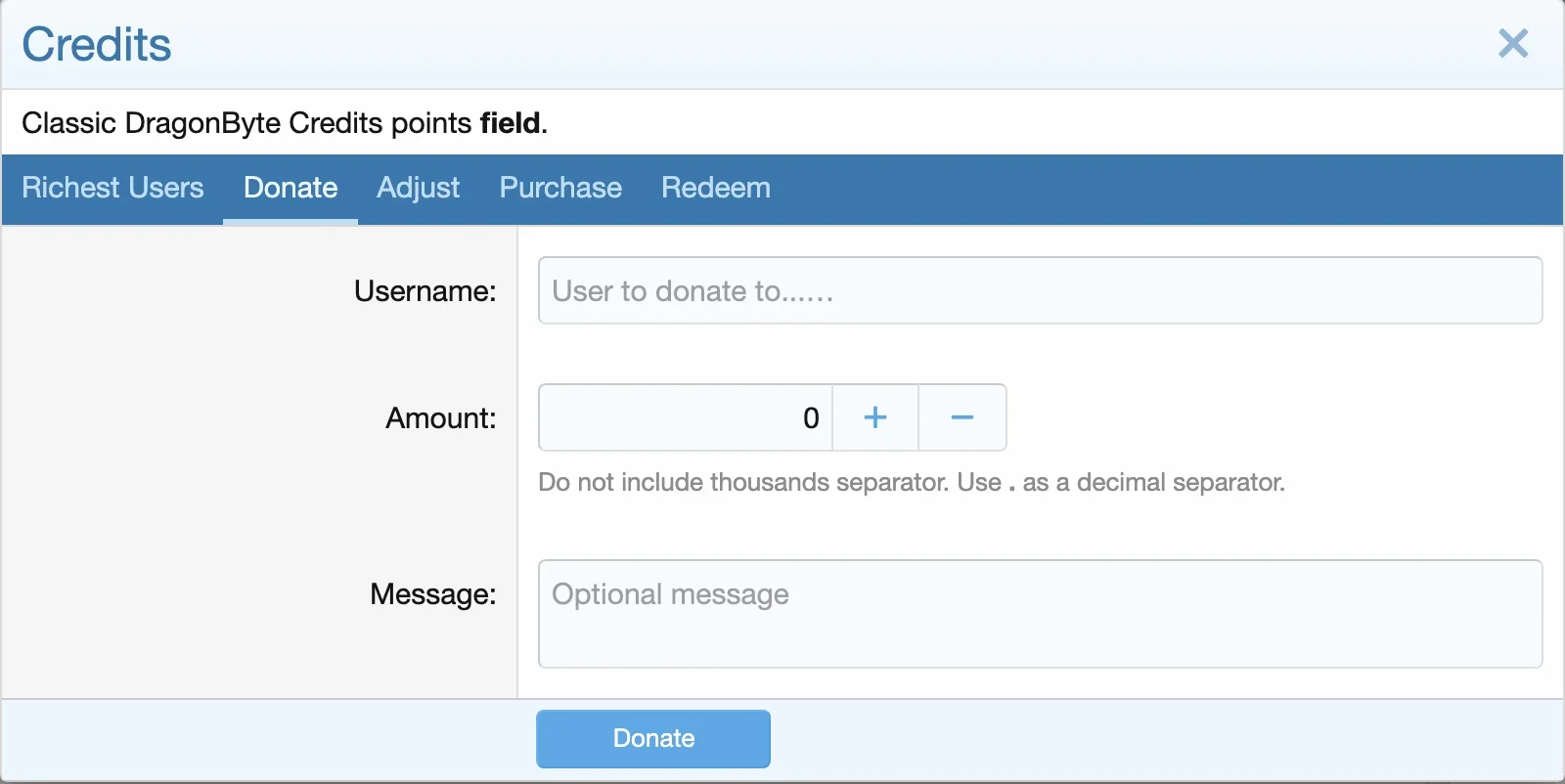The height and width of the screenshot is (784, 1565).
Task: Decrease the amount with the minus icon
Action: coord(962,417)
